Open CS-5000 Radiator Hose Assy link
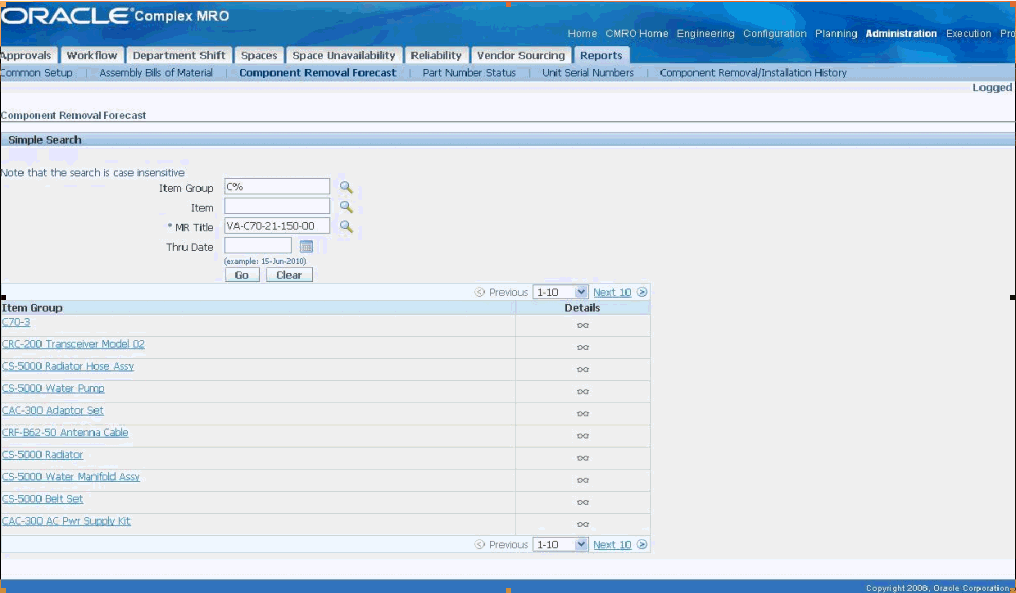 [x=68, y=366]
